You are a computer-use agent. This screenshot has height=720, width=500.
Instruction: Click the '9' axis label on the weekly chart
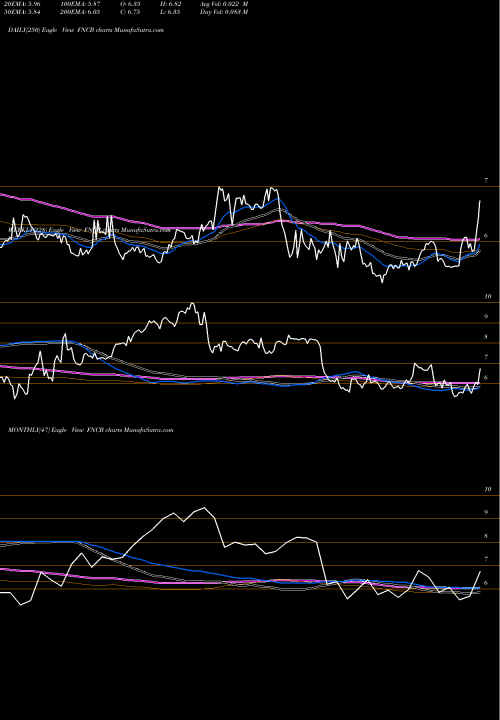pyautogui.click(x=486, y=317)
